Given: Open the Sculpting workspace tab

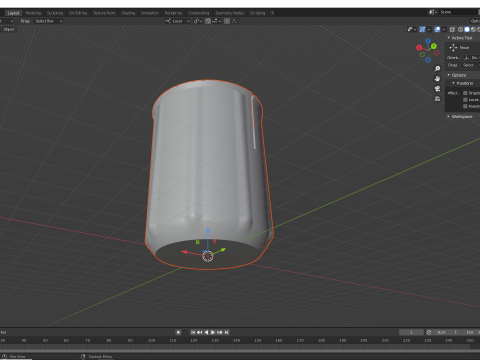Looking at the screenshot, I should click(55, 13).
